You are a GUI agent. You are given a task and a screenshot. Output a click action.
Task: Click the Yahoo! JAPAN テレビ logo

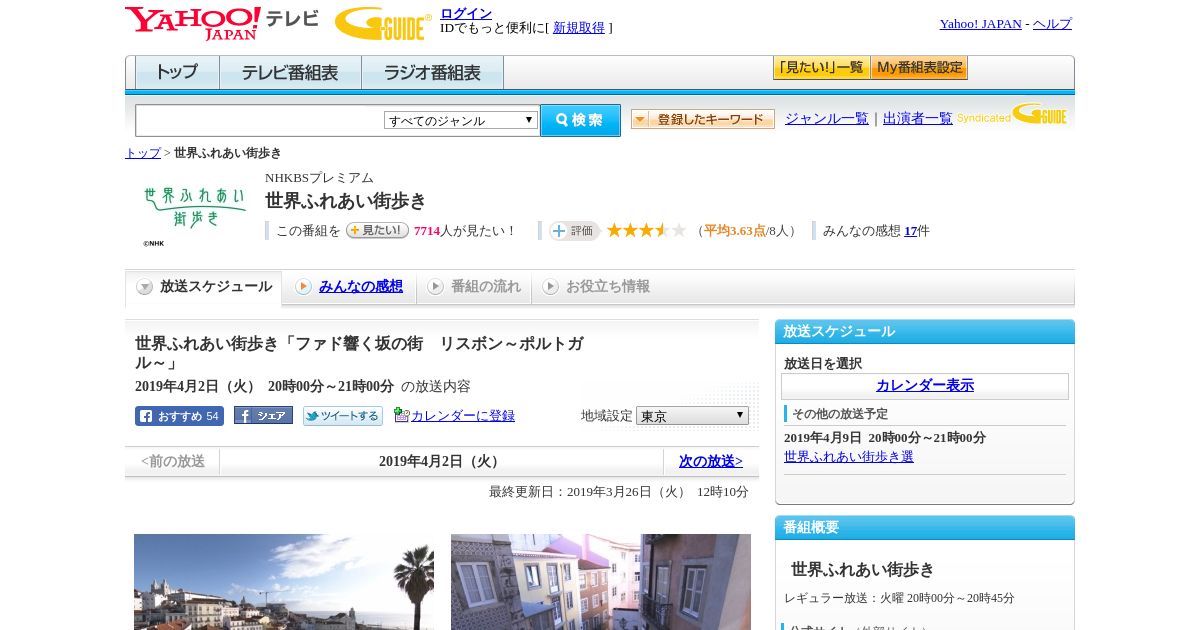point(221,23)
